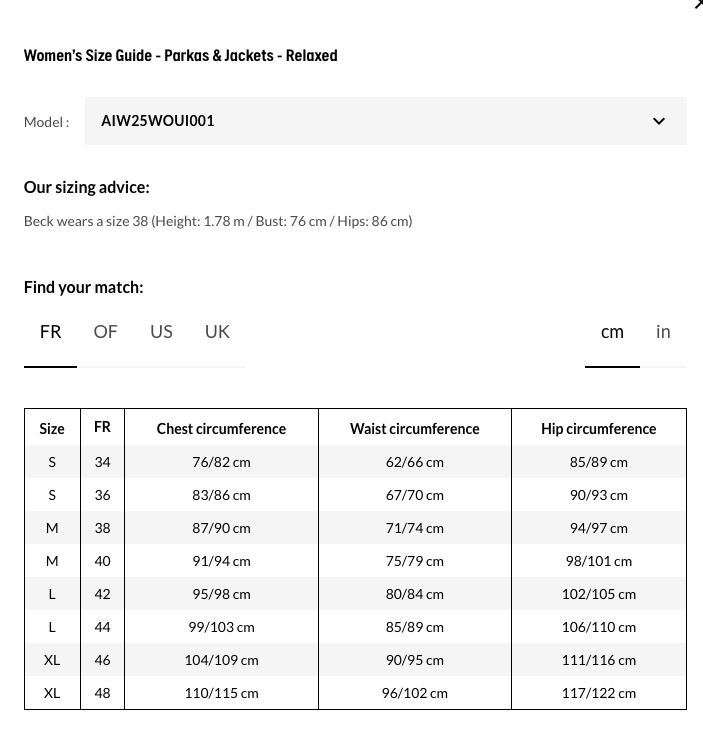703x741 pixels.
Task: Close the size guide panel
Action: (x=698, y=5)
